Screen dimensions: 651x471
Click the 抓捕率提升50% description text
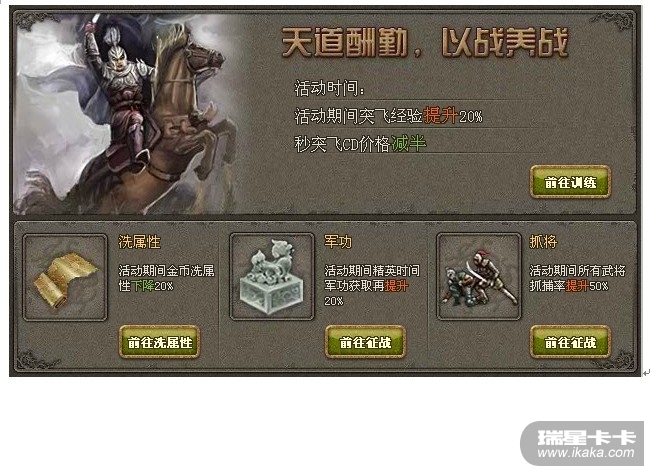569,286
